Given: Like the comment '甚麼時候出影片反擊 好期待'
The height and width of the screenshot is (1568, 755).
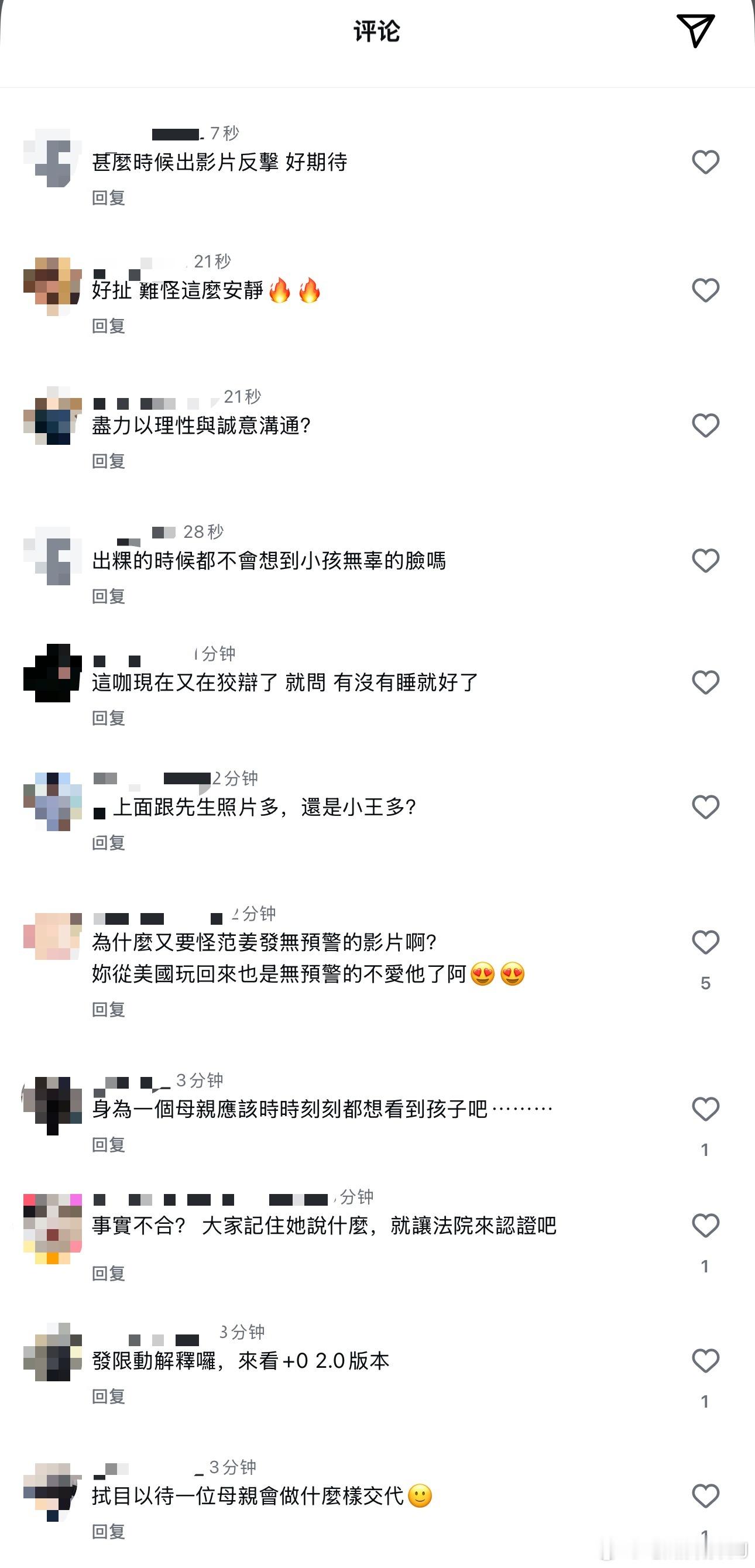Looking at the screenshot, I should [x=706, y=162].
